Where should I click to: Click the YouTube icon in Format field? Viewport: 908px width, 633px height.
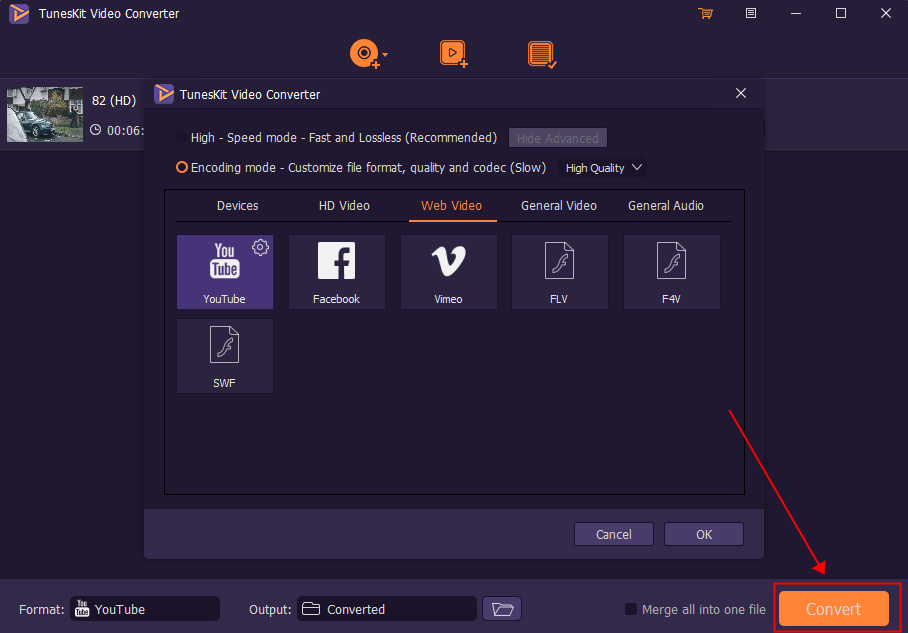[x=82, y=609]
